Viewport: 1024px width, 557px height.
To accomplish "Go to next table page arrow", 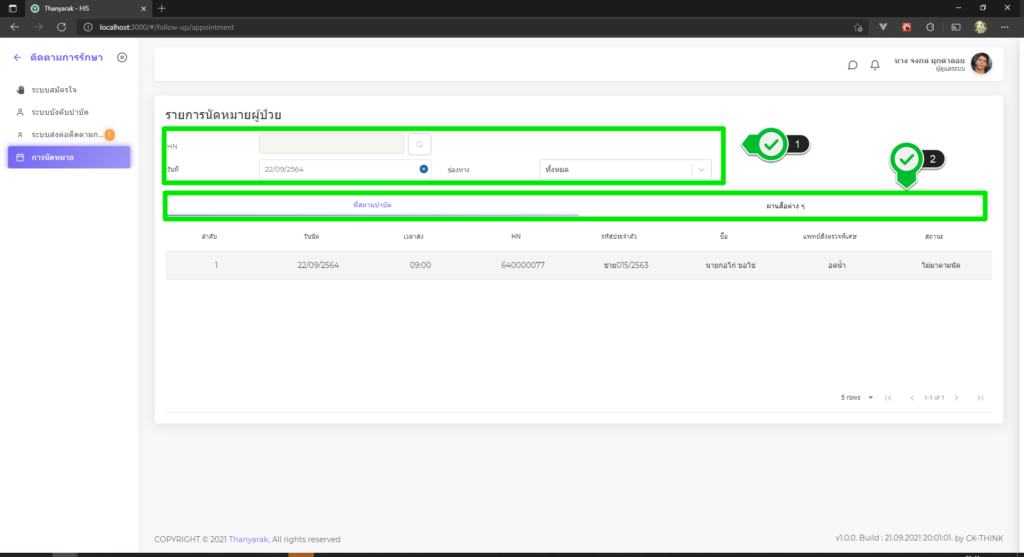I will click(956, 398).
